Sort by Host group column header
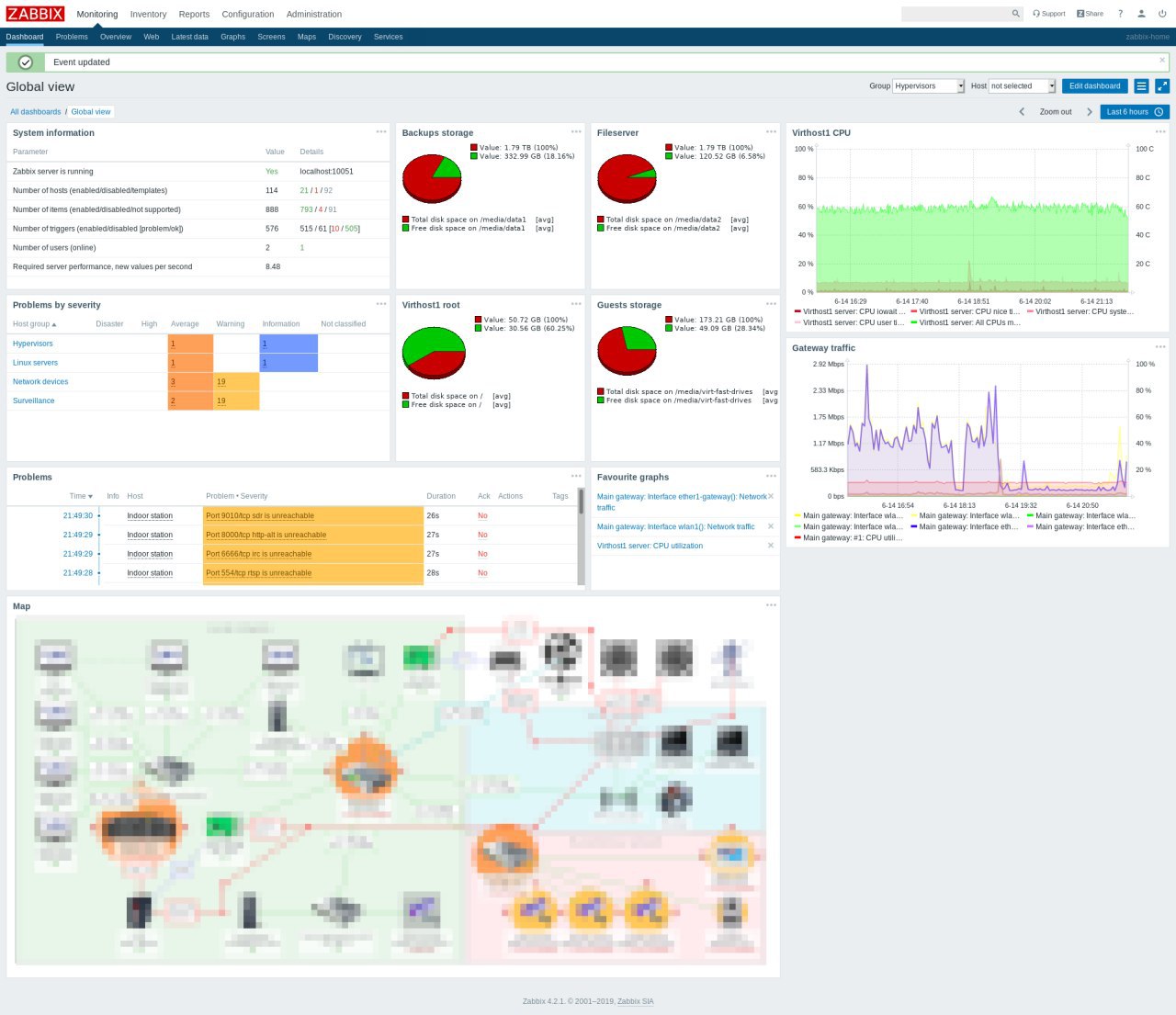The image size is (1176, 1015). (x=34, y=324)
